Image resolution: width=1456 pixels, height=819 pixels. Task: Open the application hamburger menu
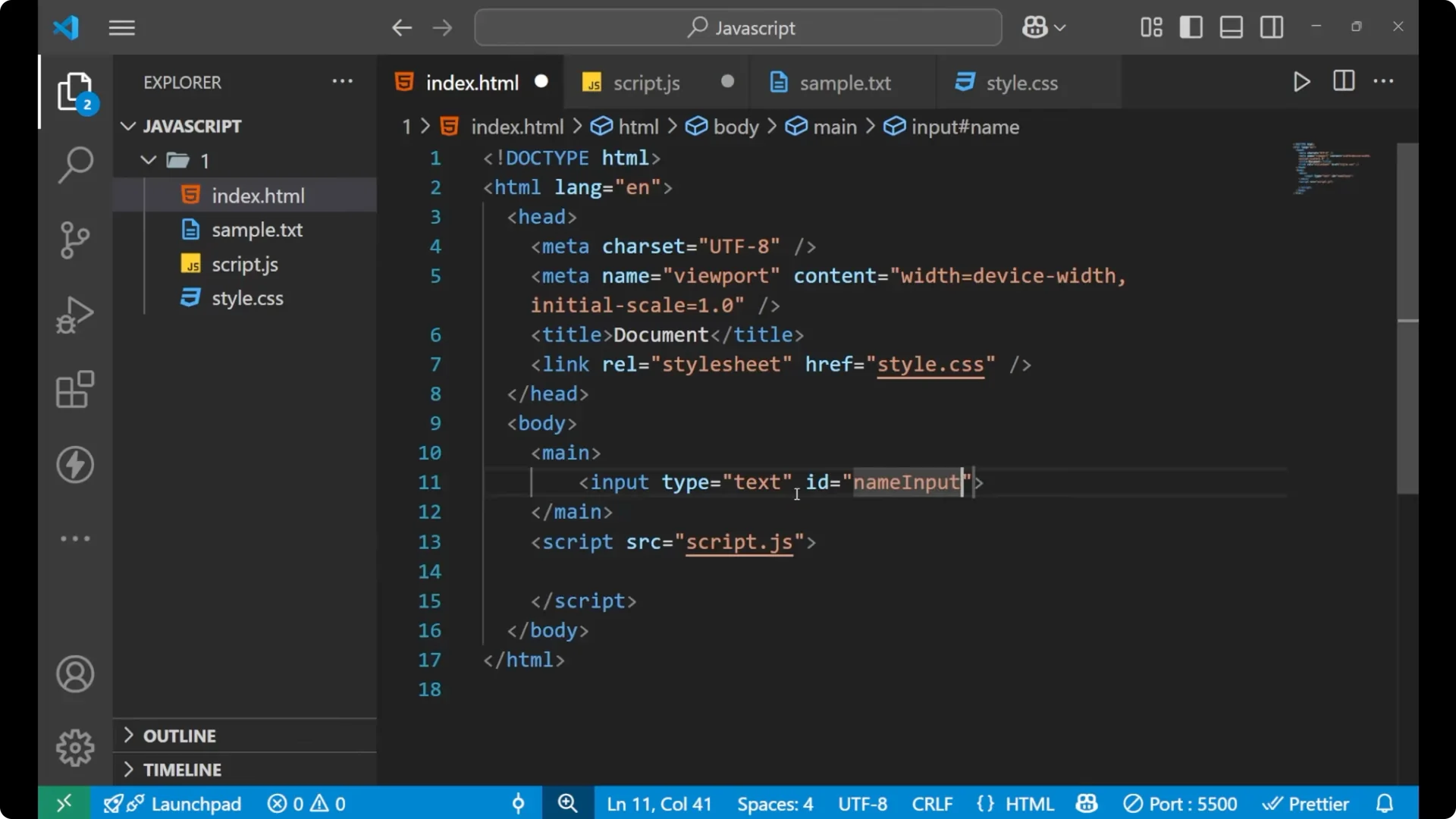(x=121, y=27)
